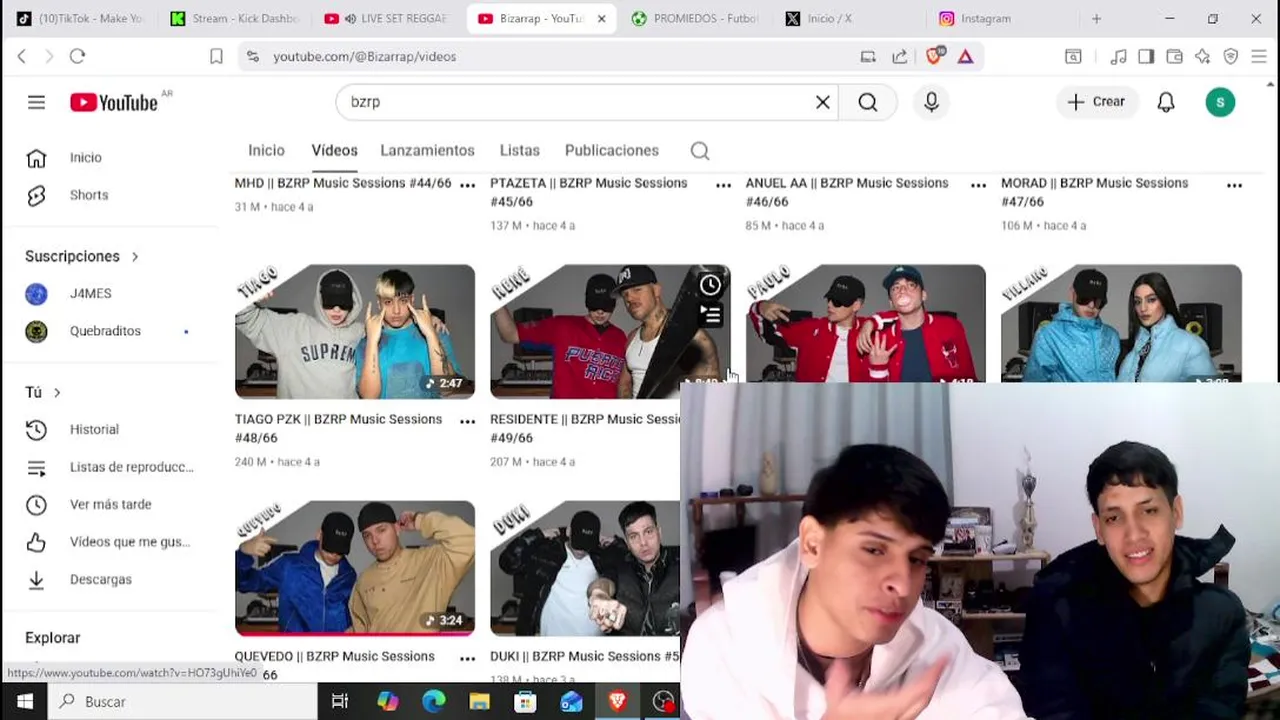The height and width of the screenshot is (720, 1280).
Task: Open Ver más tarde in sidebar
Action: coord(110,505)
